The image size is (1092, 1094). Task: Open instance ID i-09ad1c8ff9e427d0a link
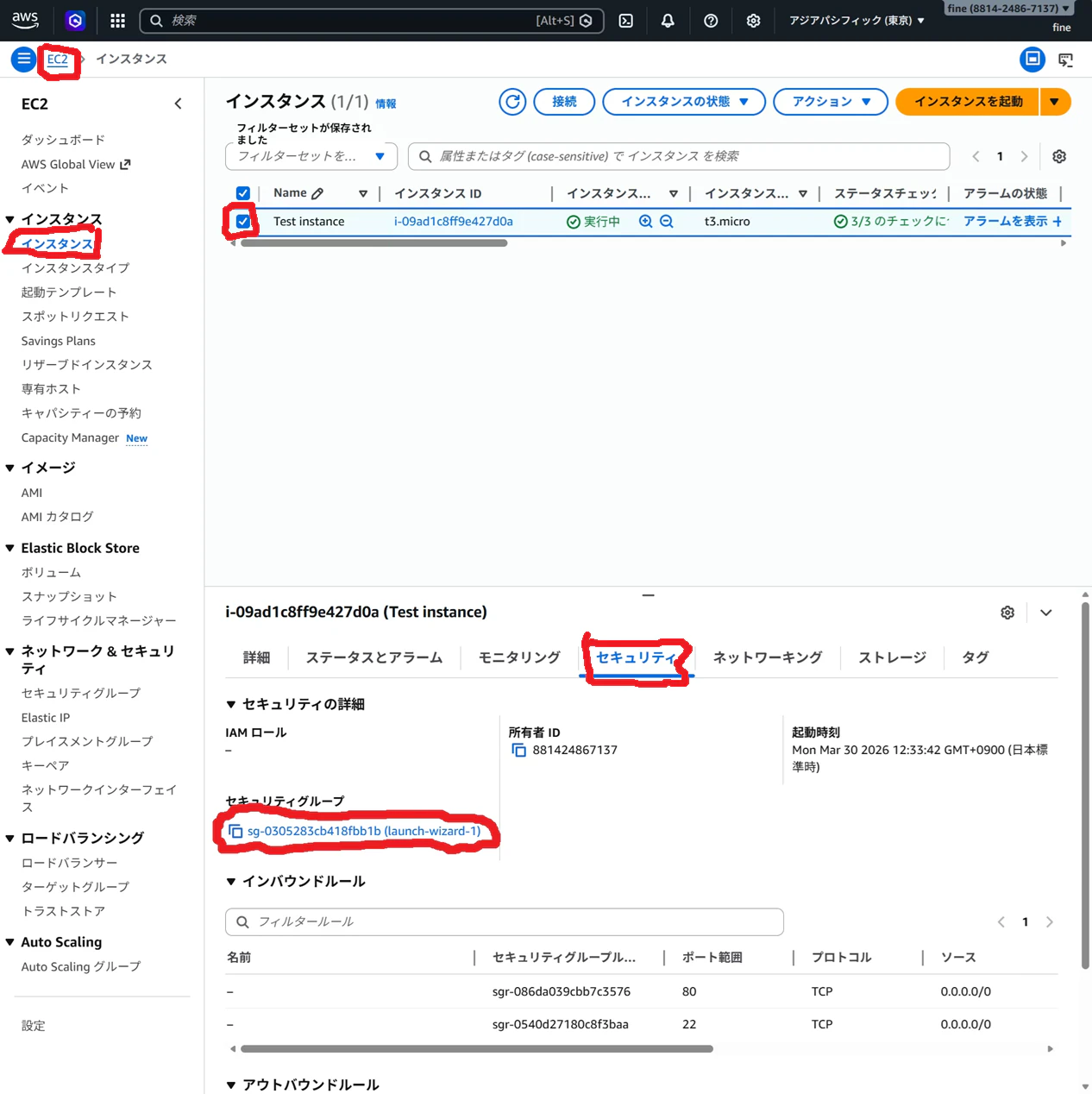pyautogui.click(x=454, y=222)
